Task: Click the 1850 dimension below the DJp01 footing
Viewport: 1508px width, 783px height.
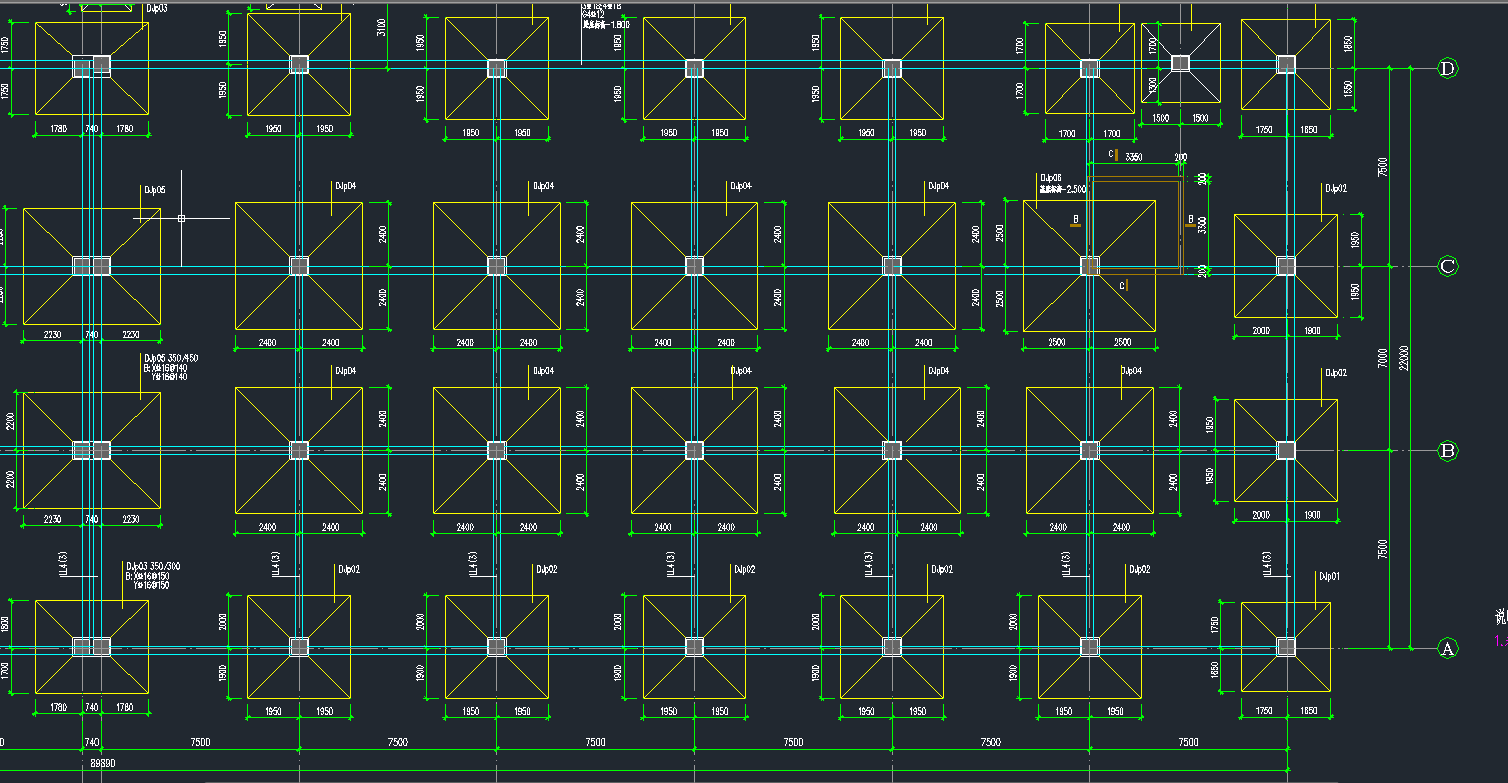Action: coord(1310,710)
